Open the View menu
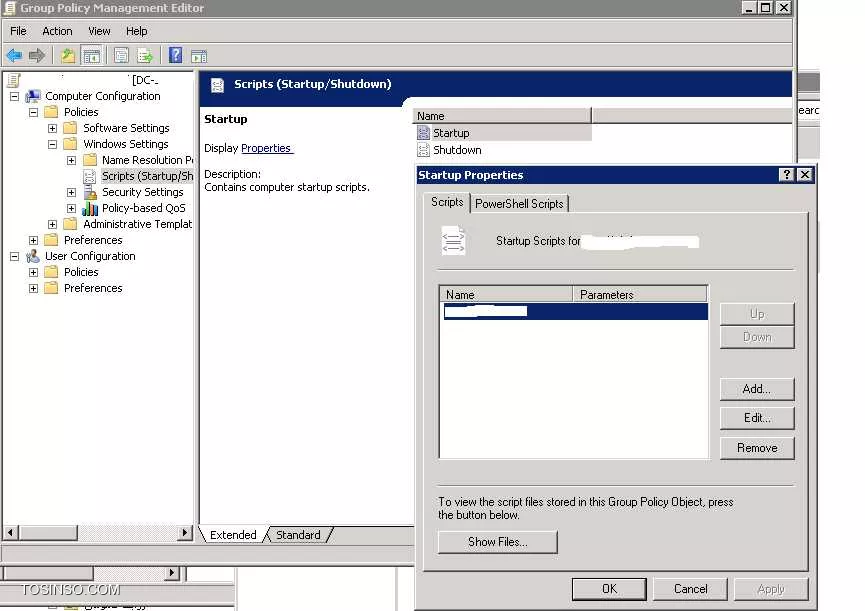The height and width of the screenshot is (611, 865). coord(99,31)
